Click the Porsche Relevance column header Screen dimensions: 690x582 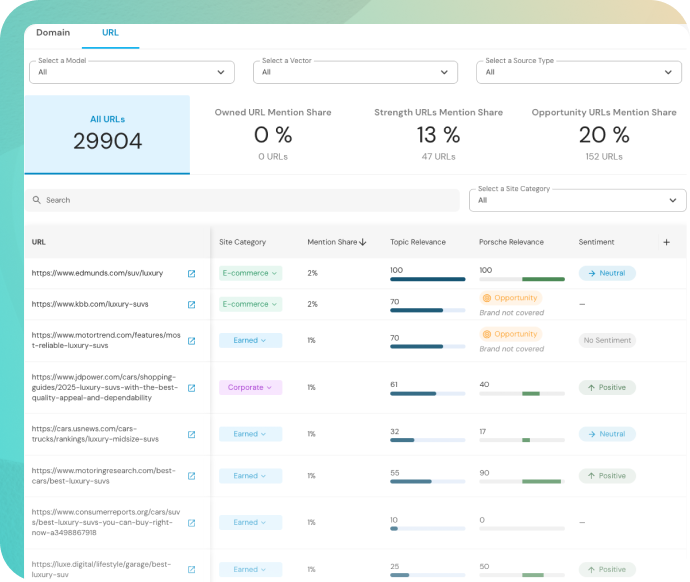tap(511, 242)
